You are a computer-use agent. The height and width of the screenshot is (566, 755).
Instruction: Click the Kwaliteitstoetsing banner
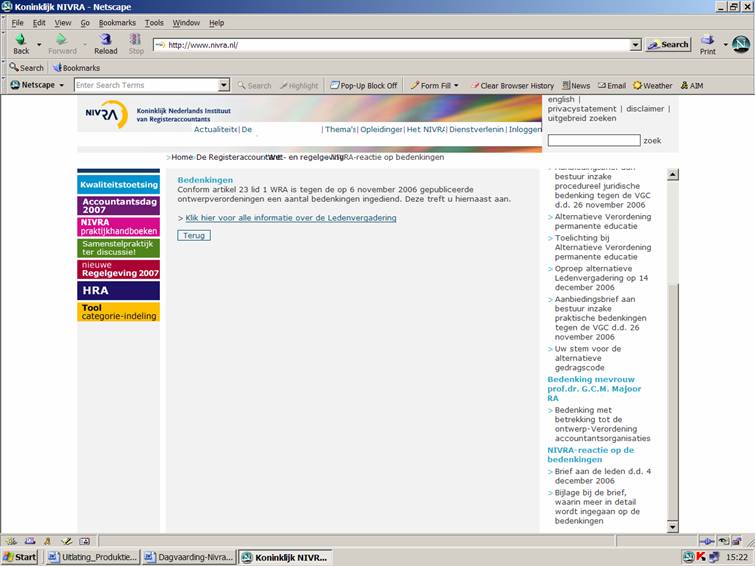pyautogui.click(x=118, y=184)
